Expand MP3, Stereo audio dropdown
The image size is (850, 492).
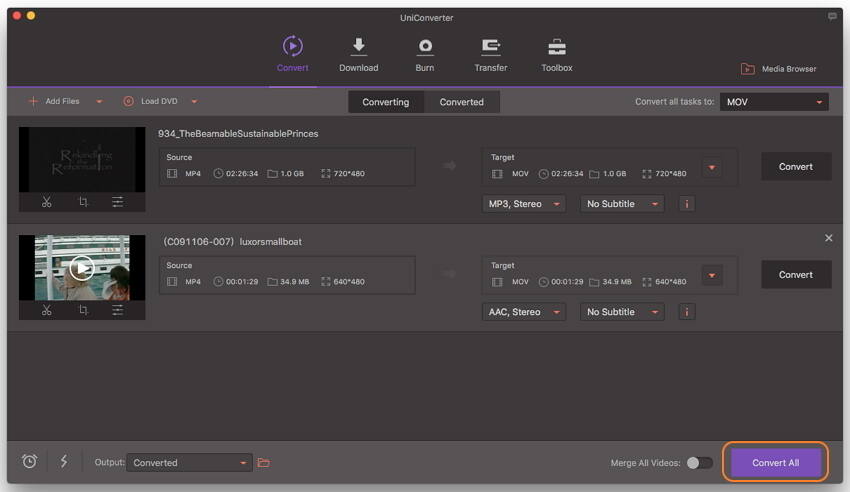coord(523,204)
